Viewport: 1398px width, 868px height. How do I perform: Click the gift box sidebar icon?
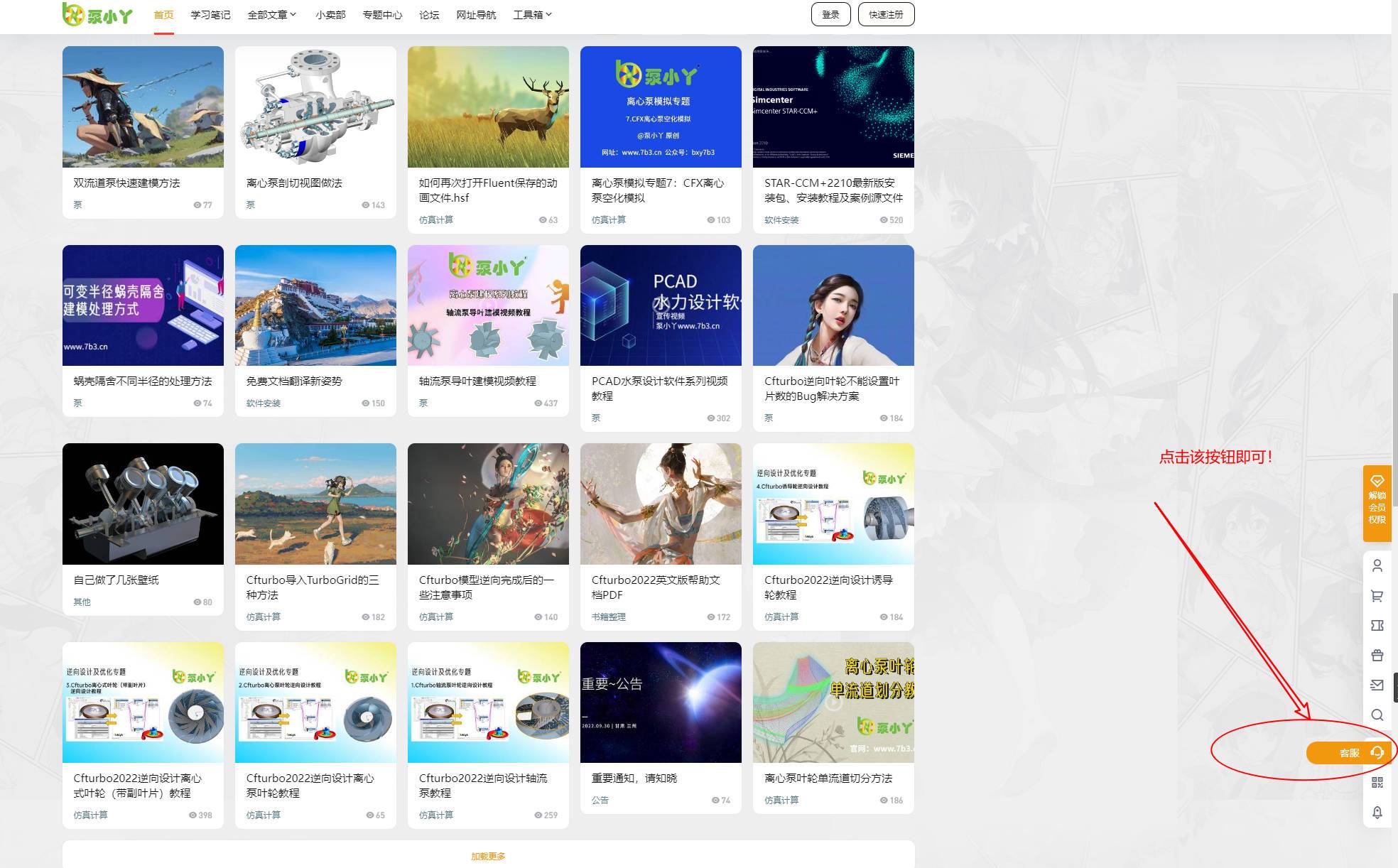pos(1377,656)
